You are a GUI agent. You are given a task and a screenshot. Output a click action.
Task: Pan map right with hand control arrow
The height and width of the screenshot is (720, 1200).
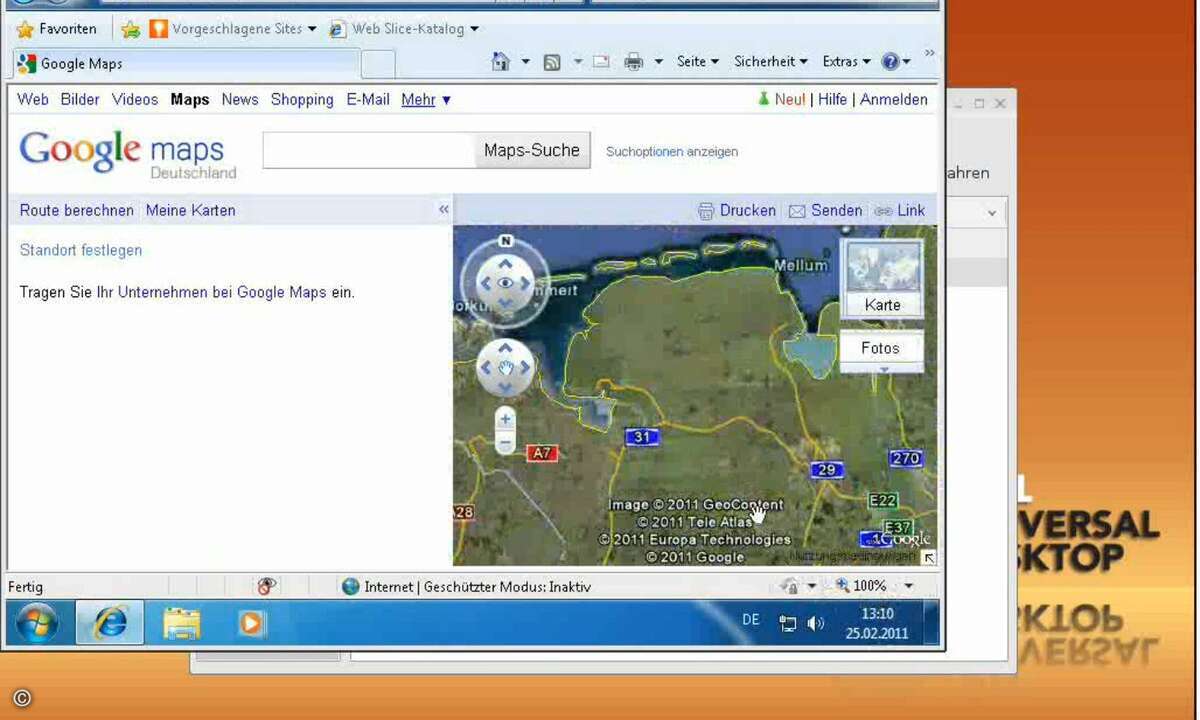pyautogui.click(x=525, y=368)
